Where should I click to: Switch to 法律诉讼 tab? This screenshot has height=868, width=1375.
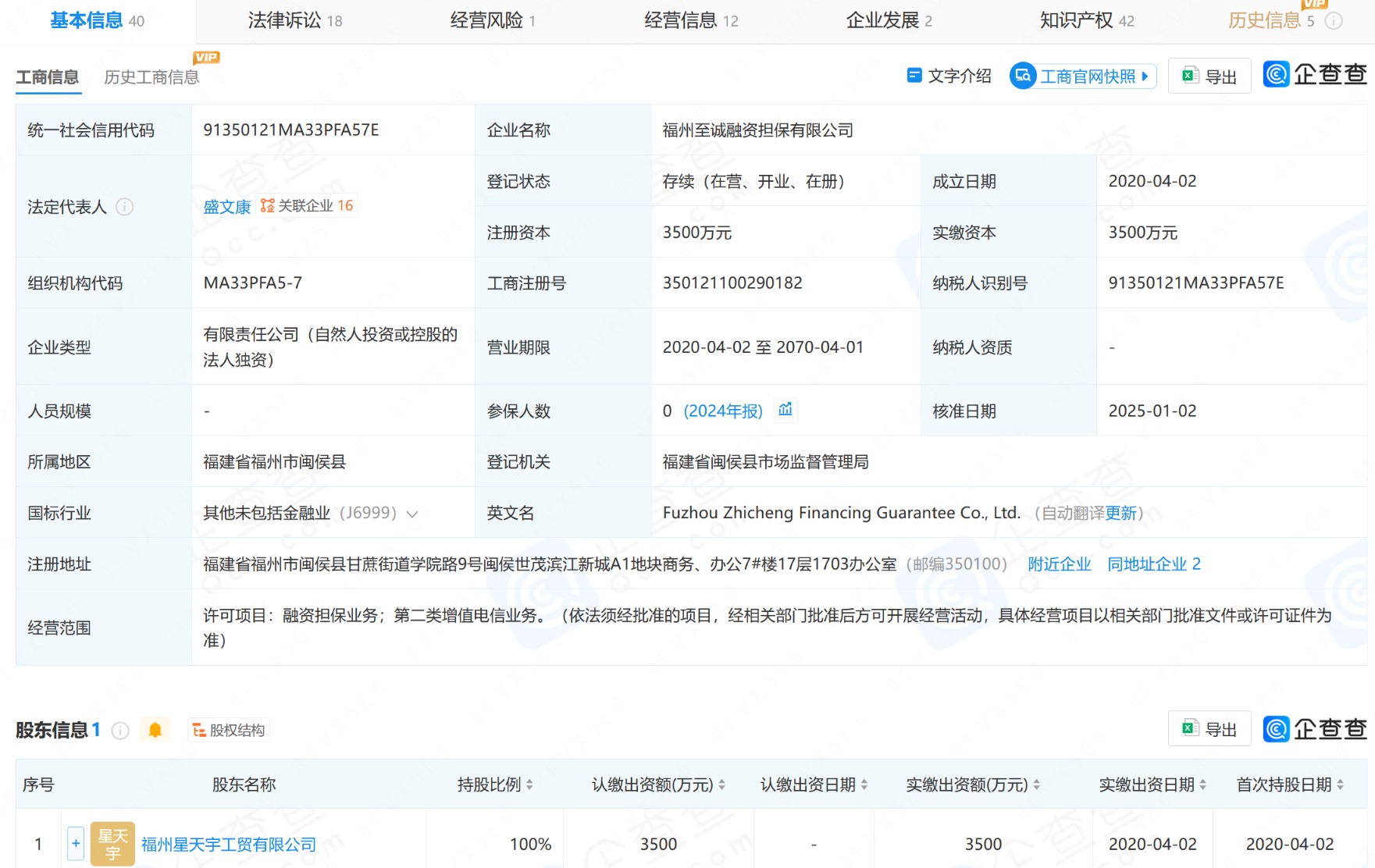tap(295, 20)
